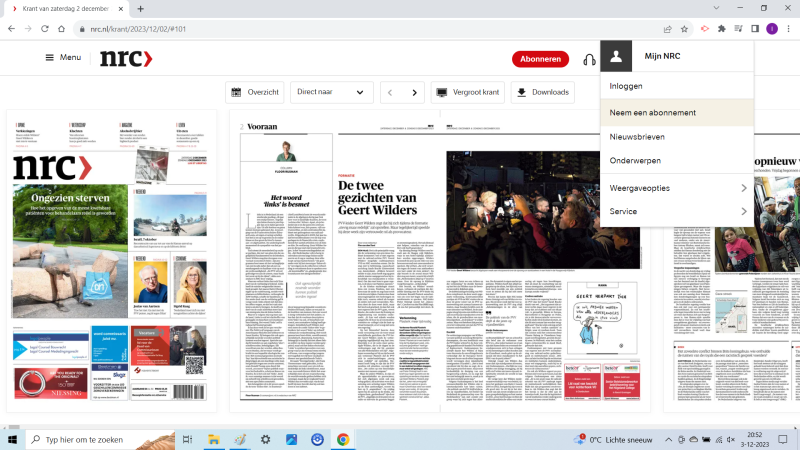Click the red Abonneren button
The height and width of the screenshot is (450, 800).
click(x=540, y=59)
